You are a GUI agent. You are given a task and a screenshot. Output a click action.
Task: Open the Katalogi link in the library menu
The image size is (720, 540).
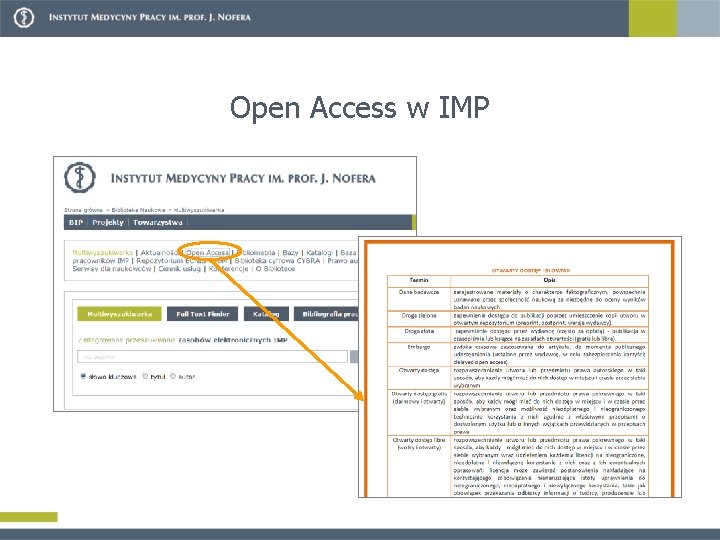320,253
